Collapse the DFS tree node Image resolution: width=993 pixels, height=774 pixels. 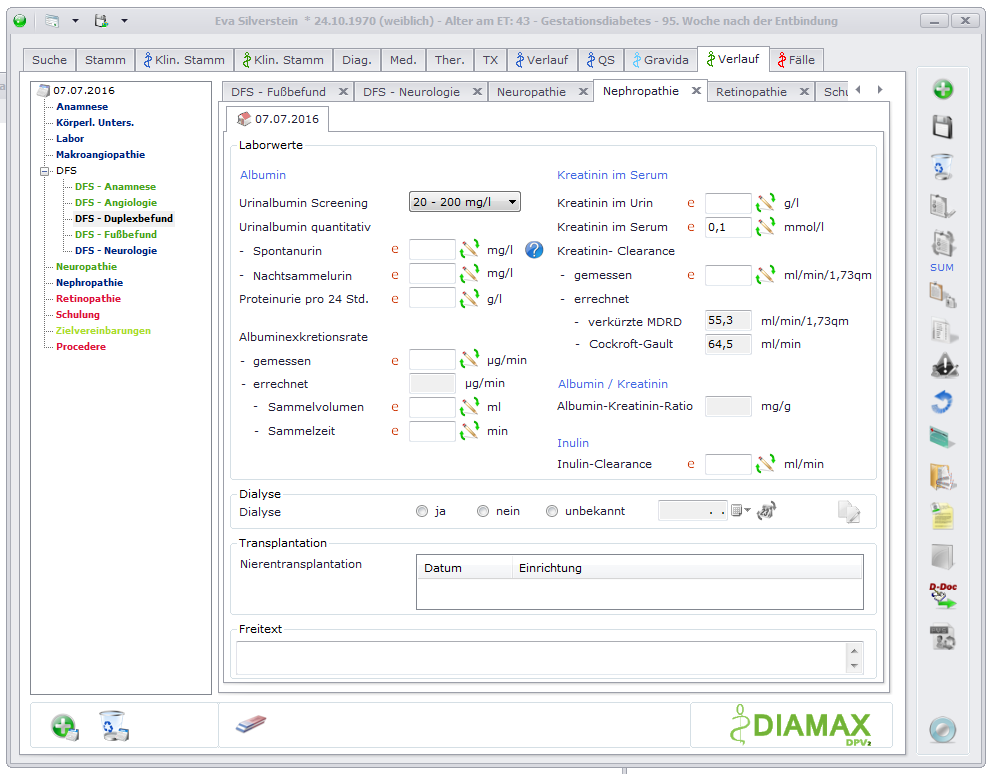click(x=44, y=171)
